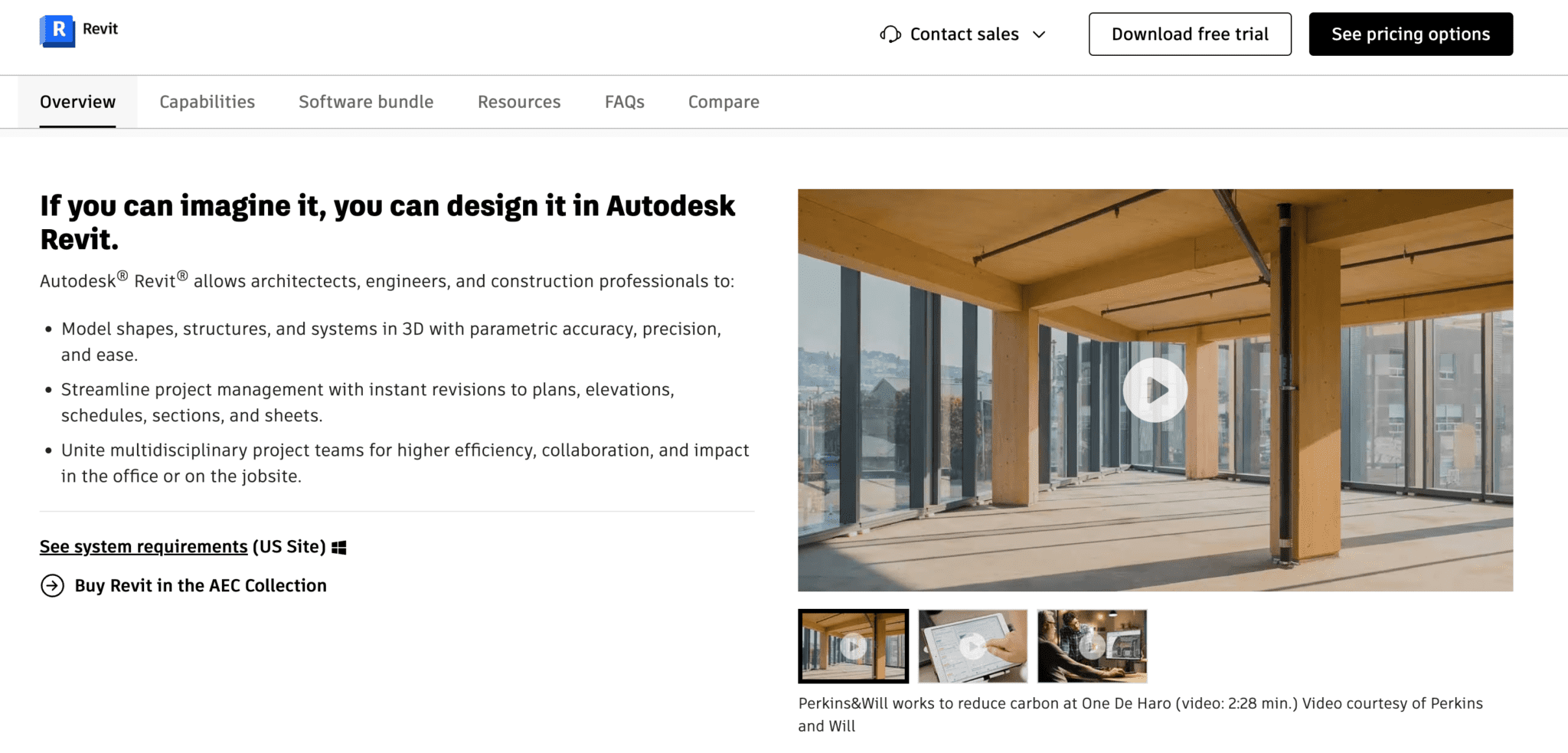The width and height of the screenshot is (1568, 753).
Task: Click the Revit application logo icon
Action: (57, 28)
